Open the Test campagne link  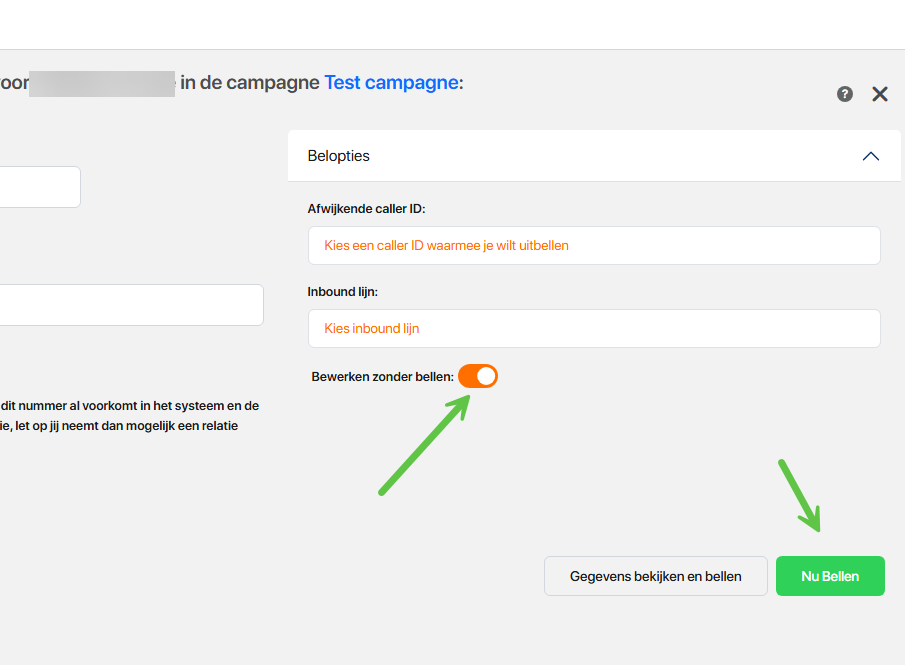[391, 82]
